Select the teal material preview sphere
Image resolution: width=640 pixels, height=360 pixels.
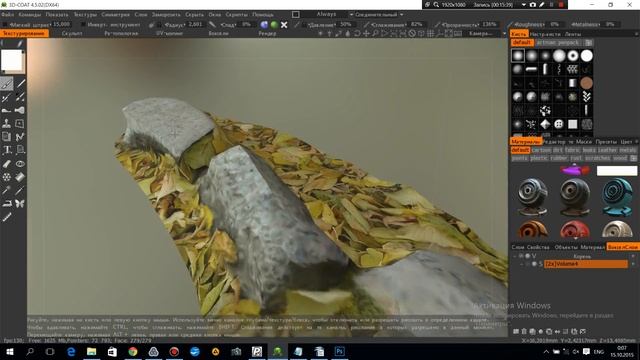click(x=617, y=197)
